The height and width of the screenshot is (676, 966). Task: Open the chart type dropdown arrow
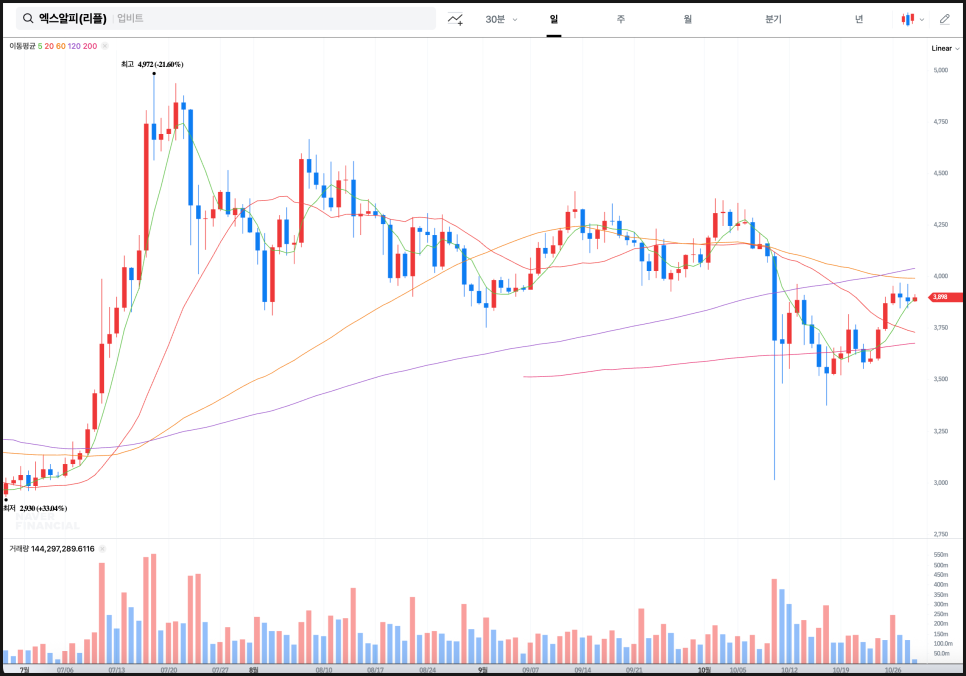(922, 19)
